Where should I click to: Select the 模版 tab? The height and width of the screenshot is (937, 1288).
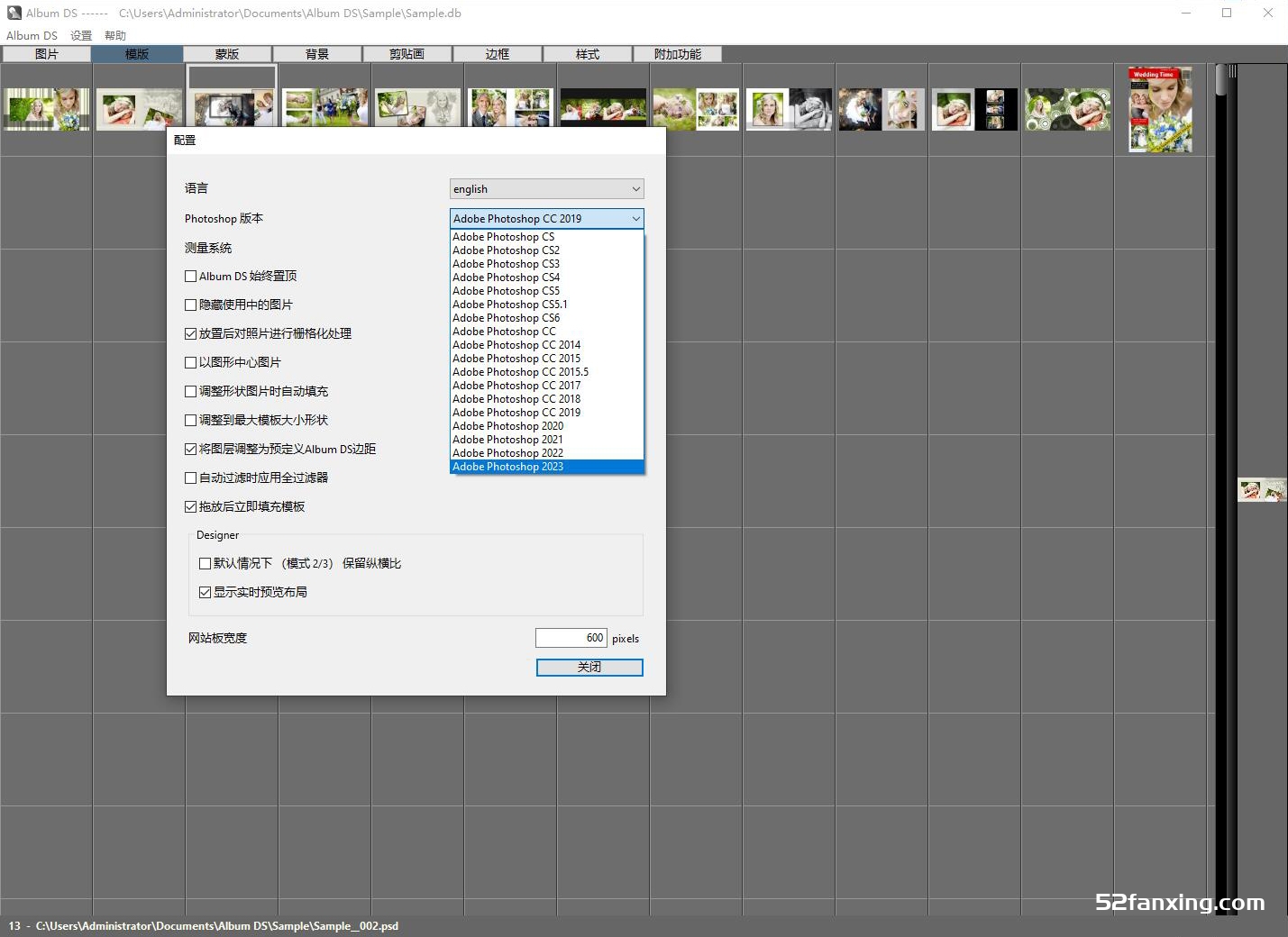137,54
